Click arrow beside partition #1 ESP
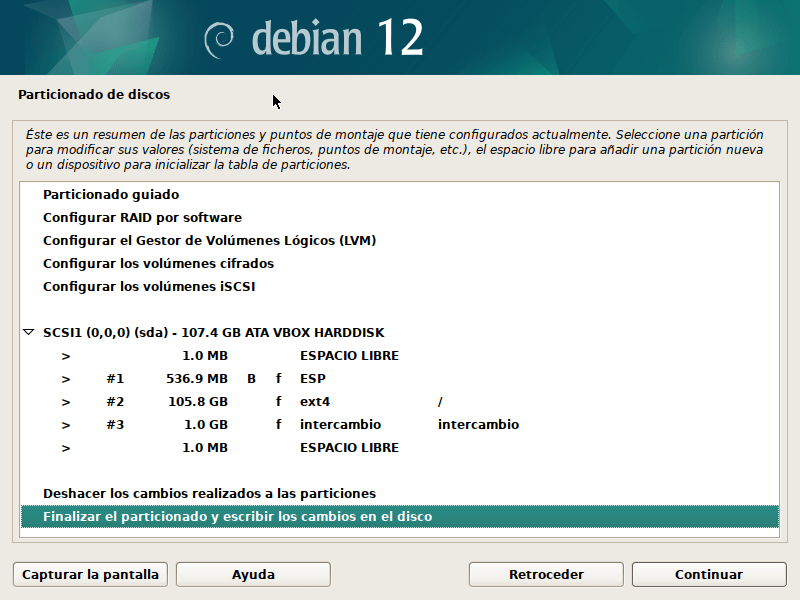 pyautogui.click(x=66, y=379)
